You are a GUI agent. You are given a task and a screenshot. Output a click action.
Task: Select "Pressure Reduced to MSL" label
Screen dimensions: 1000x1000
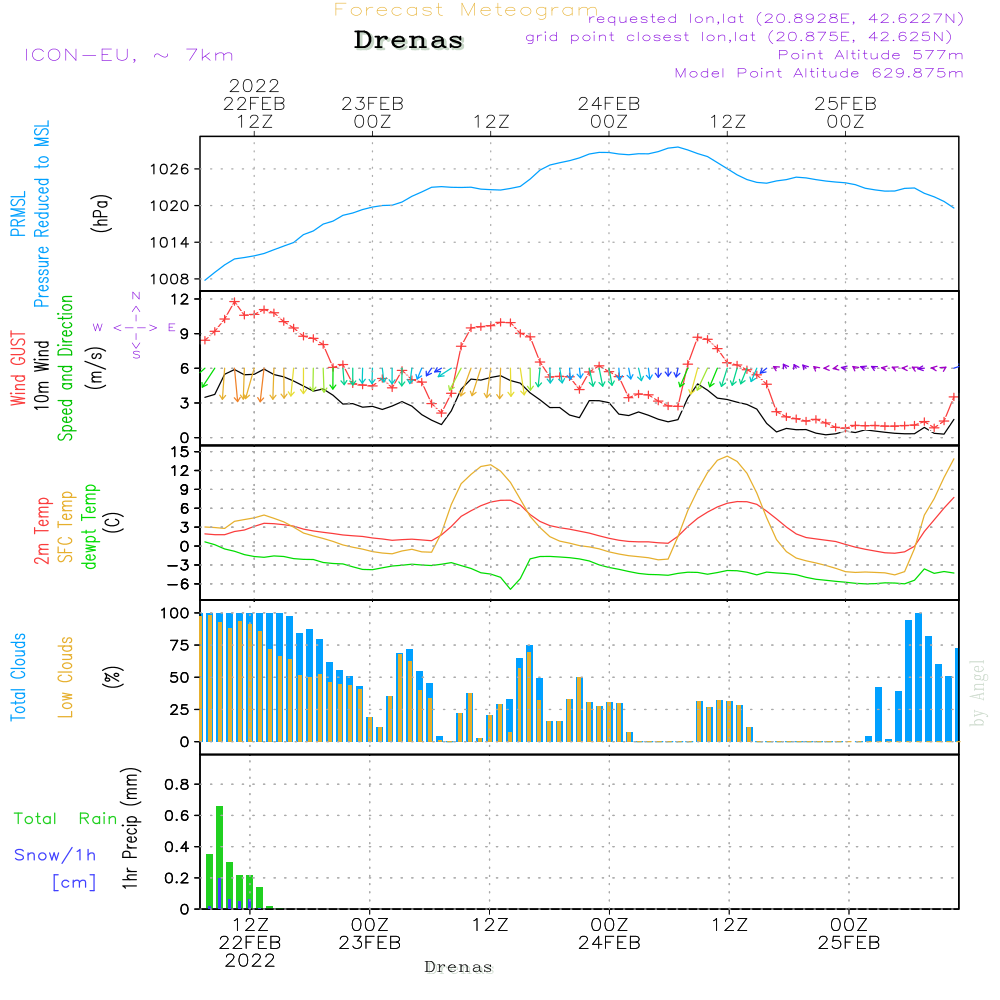point(41,214)
